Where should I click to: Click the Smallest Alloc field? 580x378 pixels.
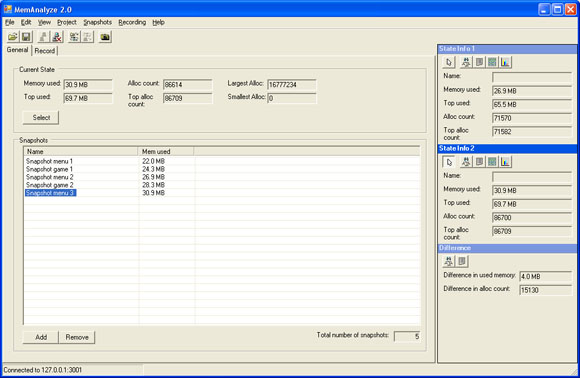(292, 98)
